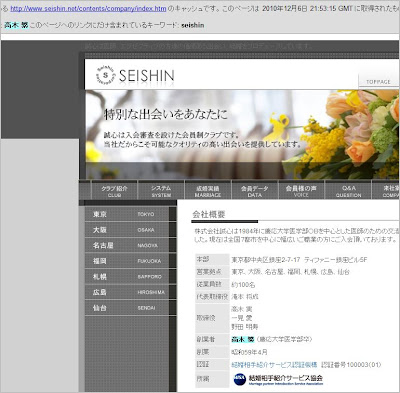
Task: Click the 営業拠点 cities list text
Action: pos(290,272)
